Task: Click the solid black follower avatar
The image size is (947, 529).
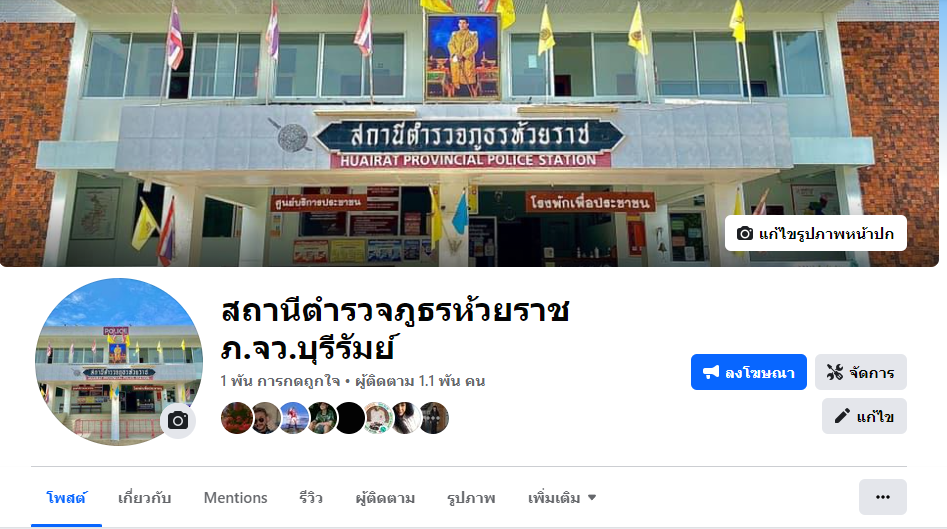Action: tap(350, 418)
